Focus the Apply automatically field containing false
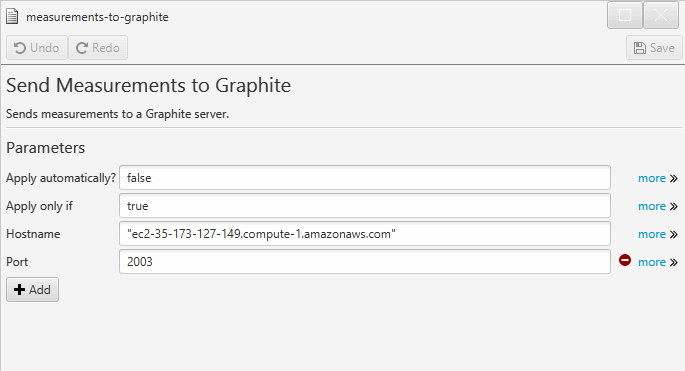685x371 pixels. [365, 178]
